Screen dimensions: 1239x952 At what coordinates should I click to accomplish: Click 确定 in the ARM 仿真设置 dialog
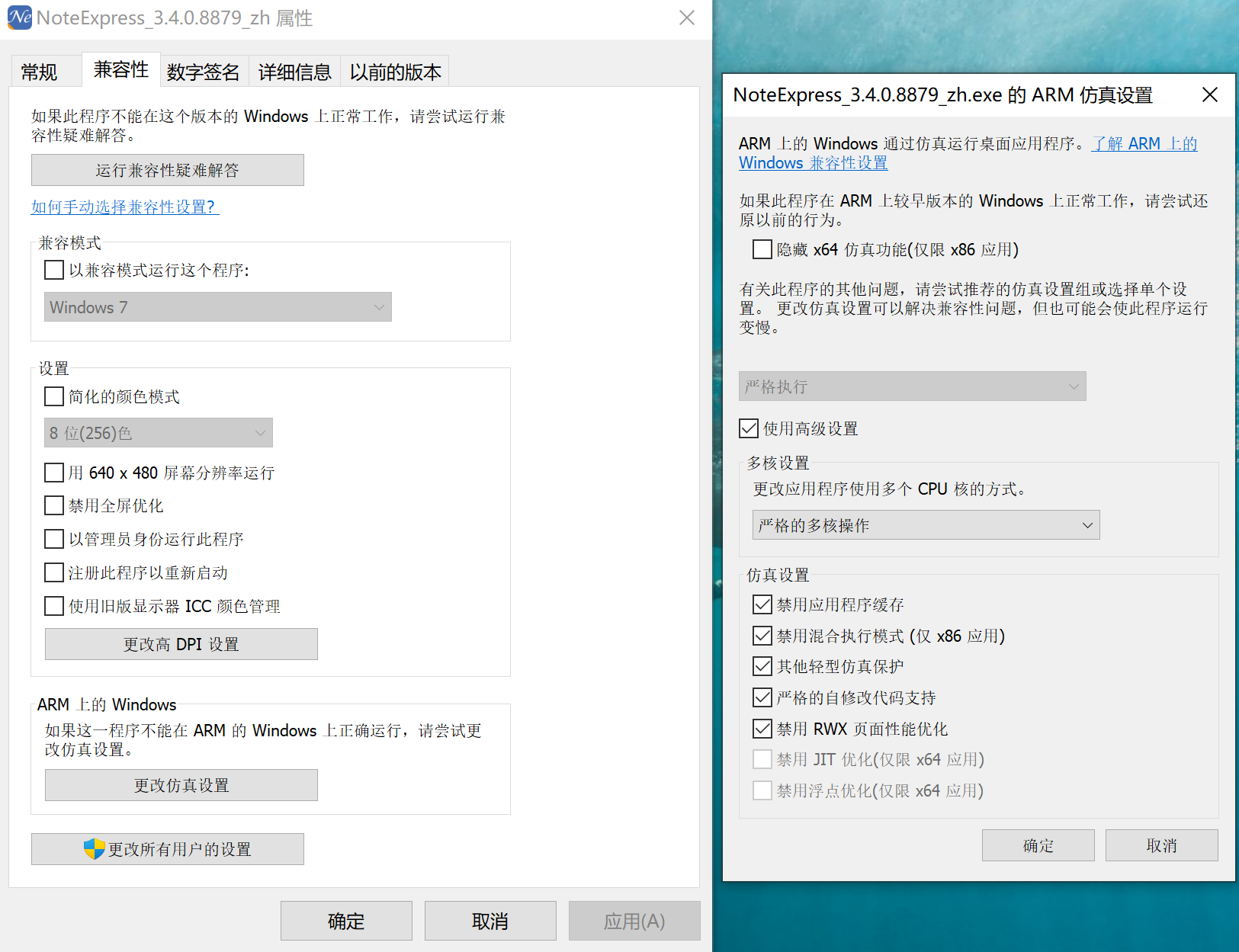(1038, 845)
